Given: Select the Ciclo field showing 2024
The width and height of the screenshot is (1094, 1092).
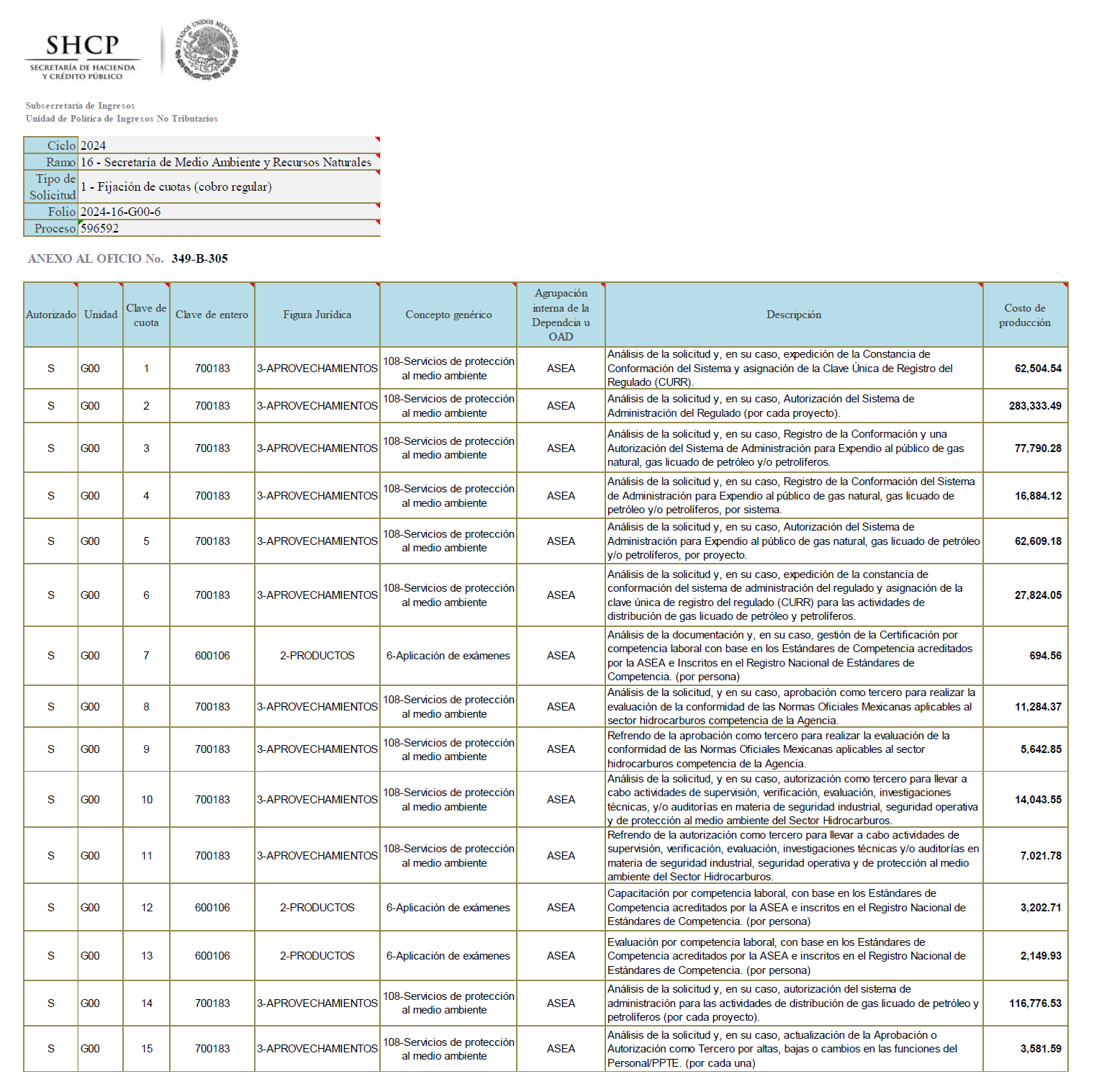Looking at the screenshot, I should click(x=227, y=145).
